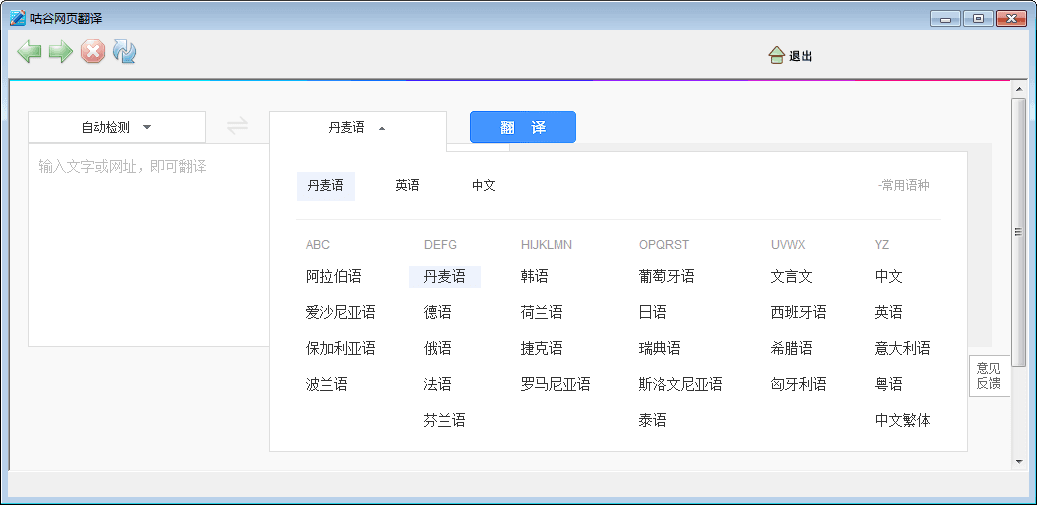1037x505 pixels.
Task: Click the blue 翻译 translate button
Action: [x=522, y=127]
